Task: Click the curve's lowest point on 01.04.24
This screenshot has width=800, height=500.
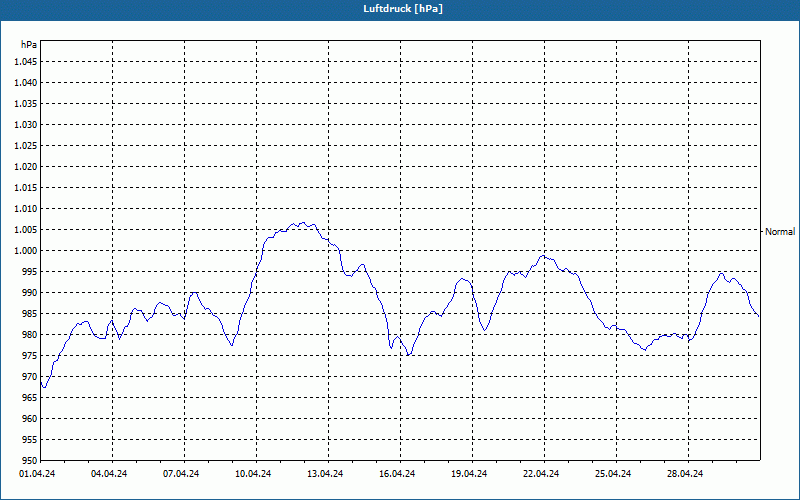Action: pyautogui.click(x=44, y=387)
